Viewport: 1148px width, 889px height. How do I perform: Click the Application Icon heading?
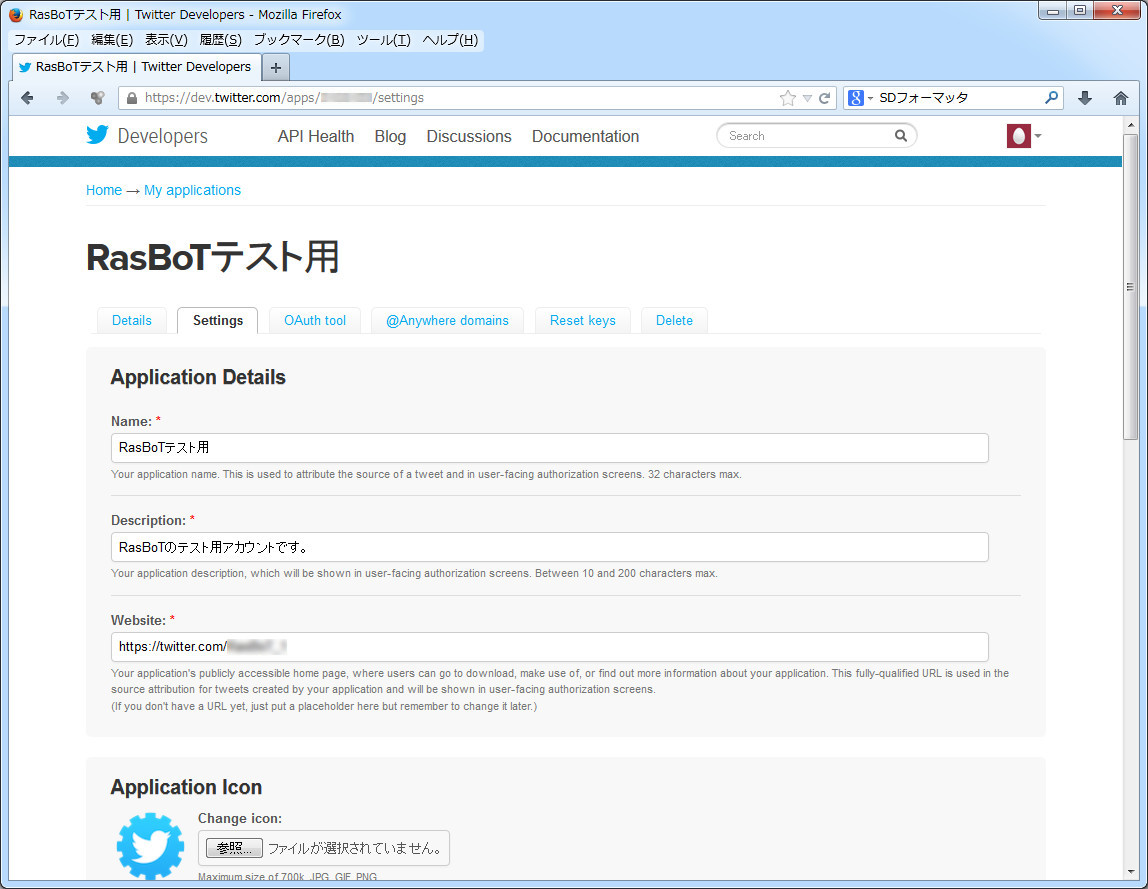(x=187, y=787)
